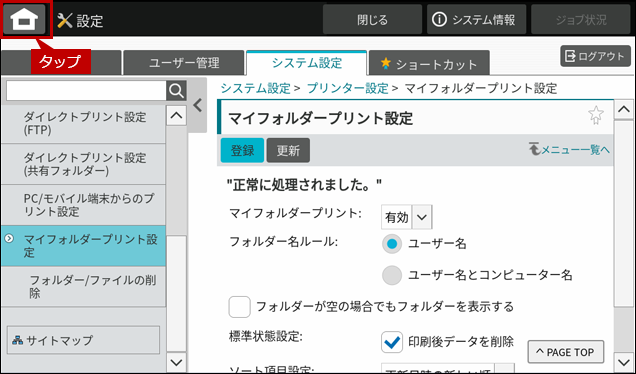Open プリンター設定 breadcrumb link
Viewport: 636px width, 374px height.
click(x=348, y=88)
